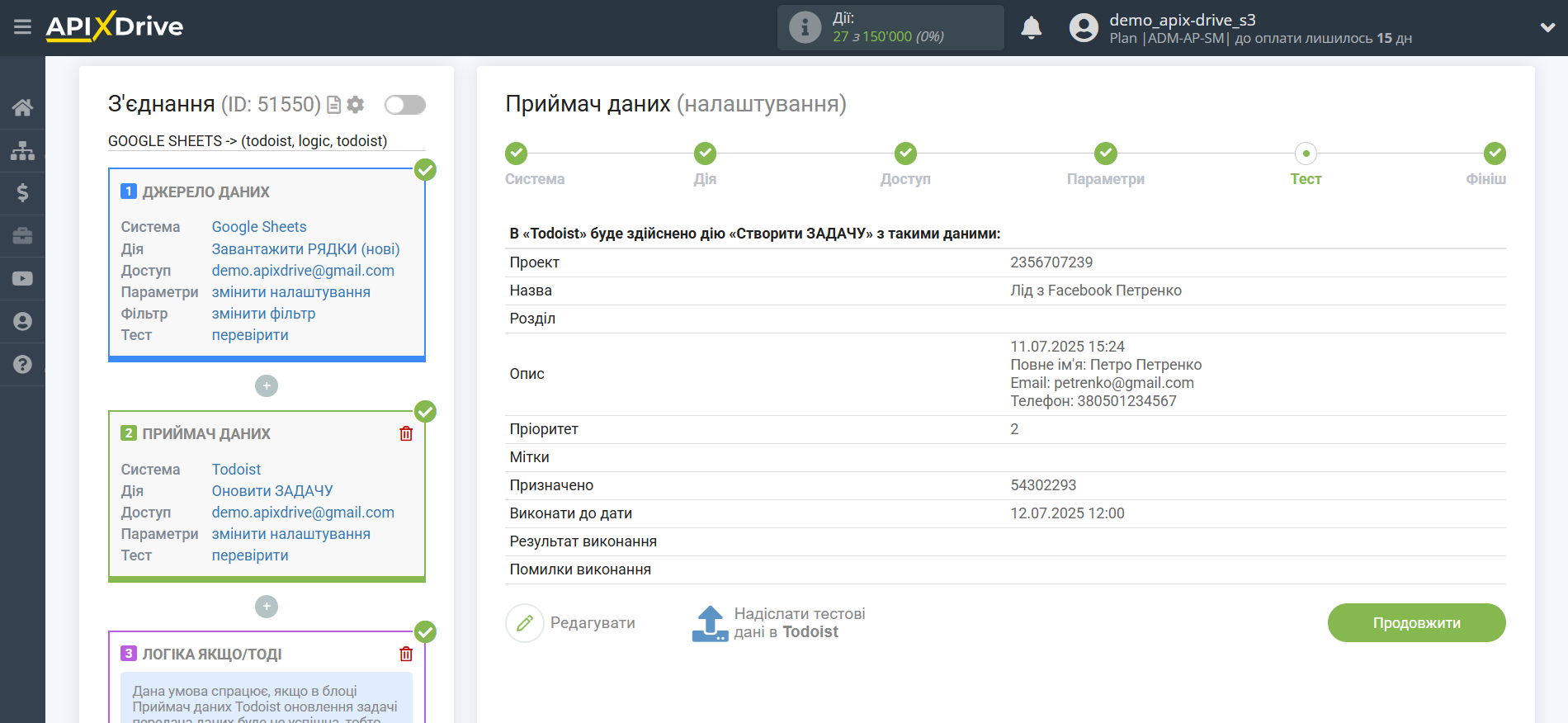The width and height of the screenshot is (1568, 723).
Task: Open the connections sitemap icon in sidebar
Action: coord(22,150)
